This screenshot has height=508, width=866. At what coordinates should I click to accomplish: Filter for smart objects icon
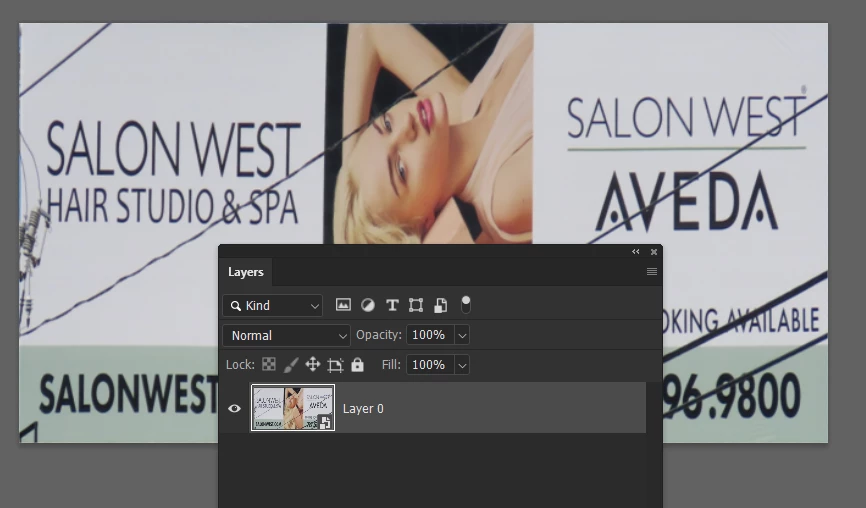(x=440, y=305)
